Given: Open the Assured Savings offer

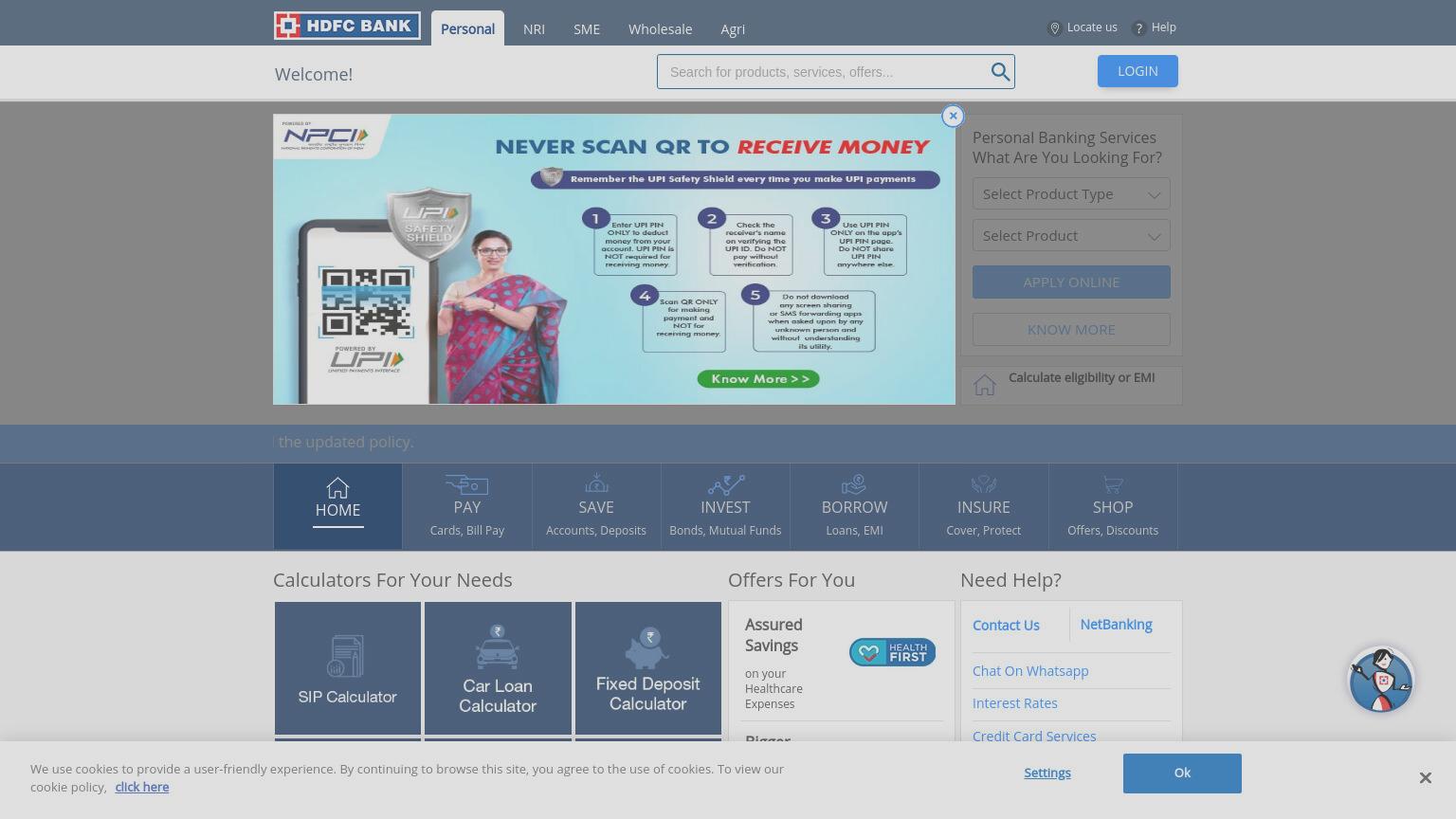Looking at the screenshot, I should click(841, 664).
